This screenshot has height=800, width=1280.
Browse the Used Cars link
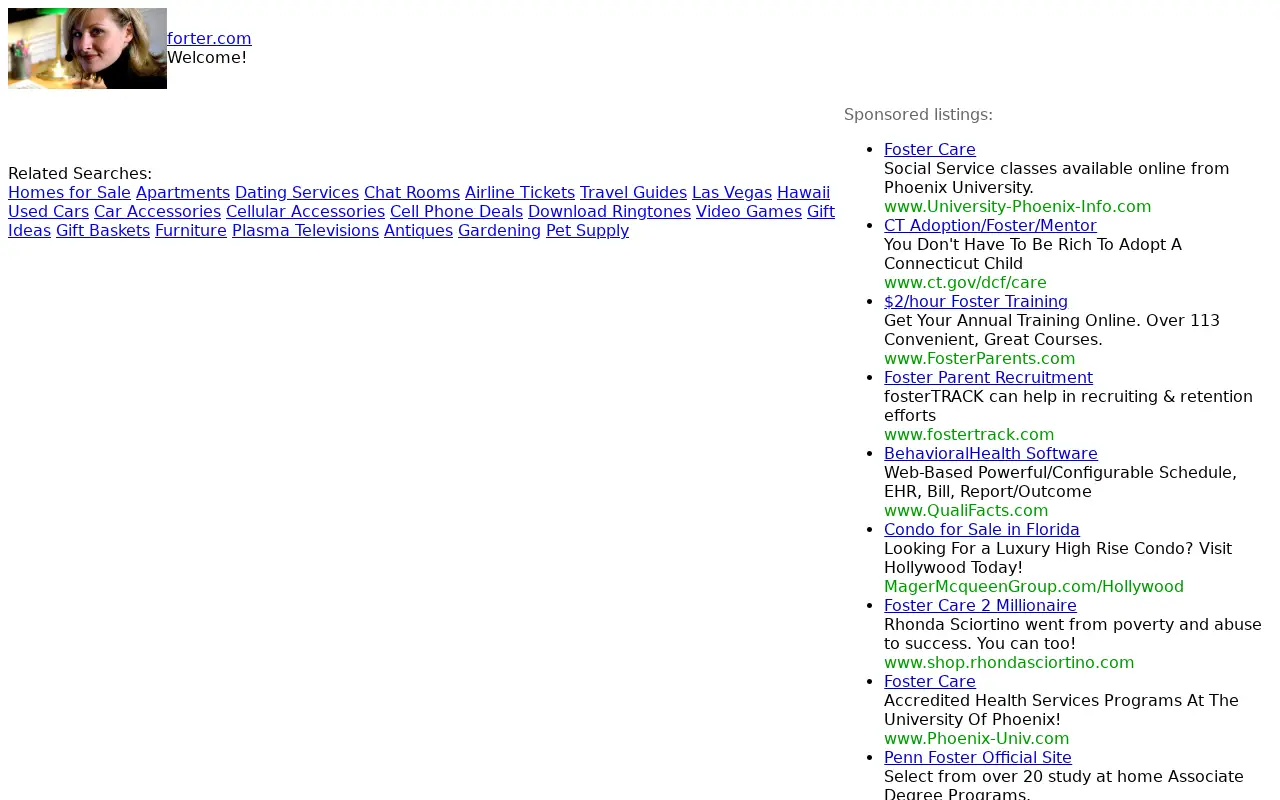coord(48,212)
